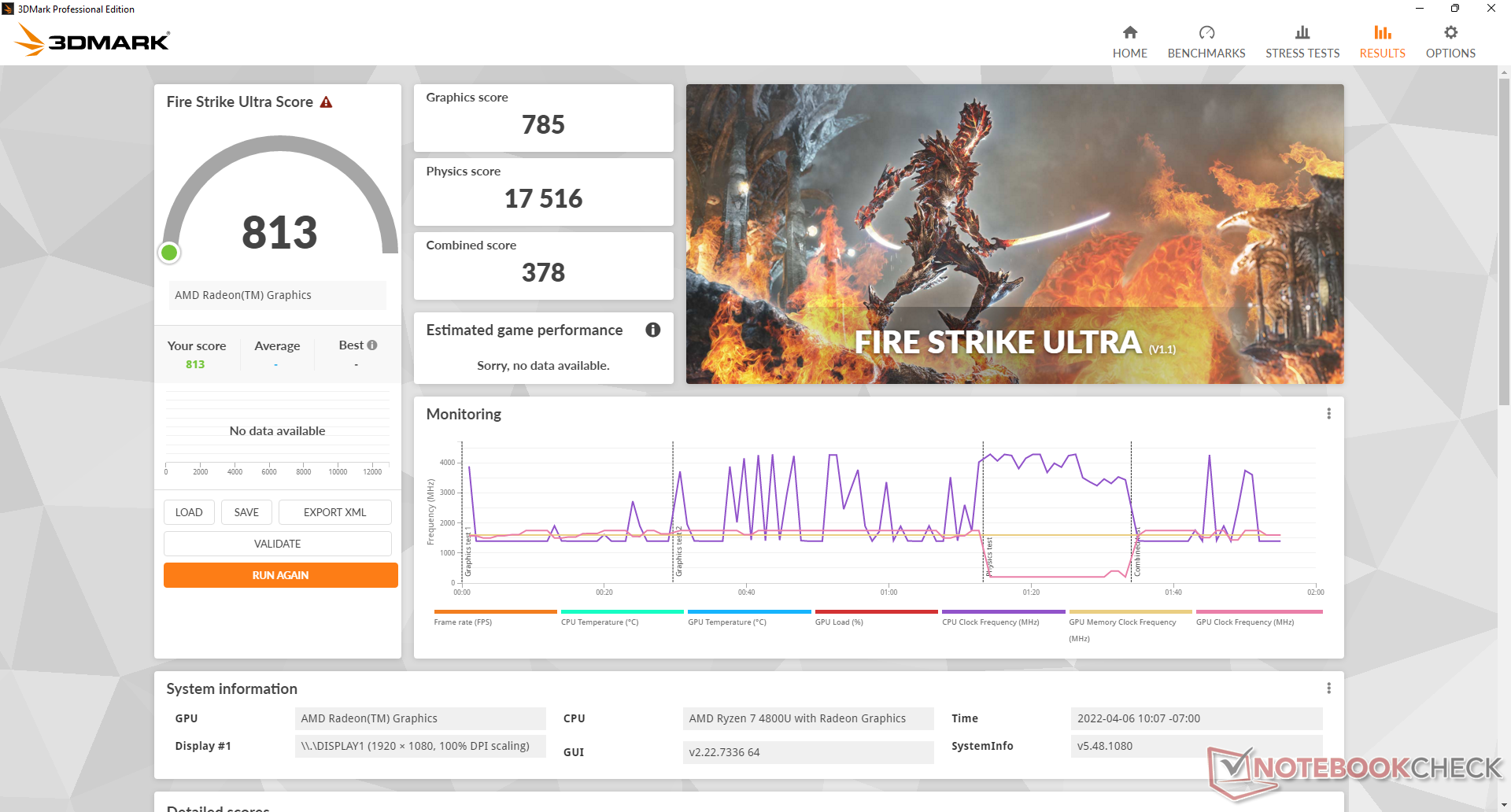The height and width of the screenshot is (812, 1511).
Task: Click the CPU field AMD Ryzen 7 4800U
Action: tap(808, 718)
